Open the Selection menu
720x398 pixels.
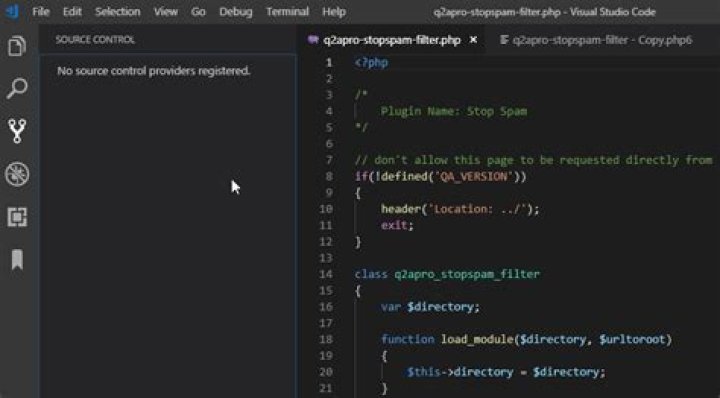(x=118, y=12)
